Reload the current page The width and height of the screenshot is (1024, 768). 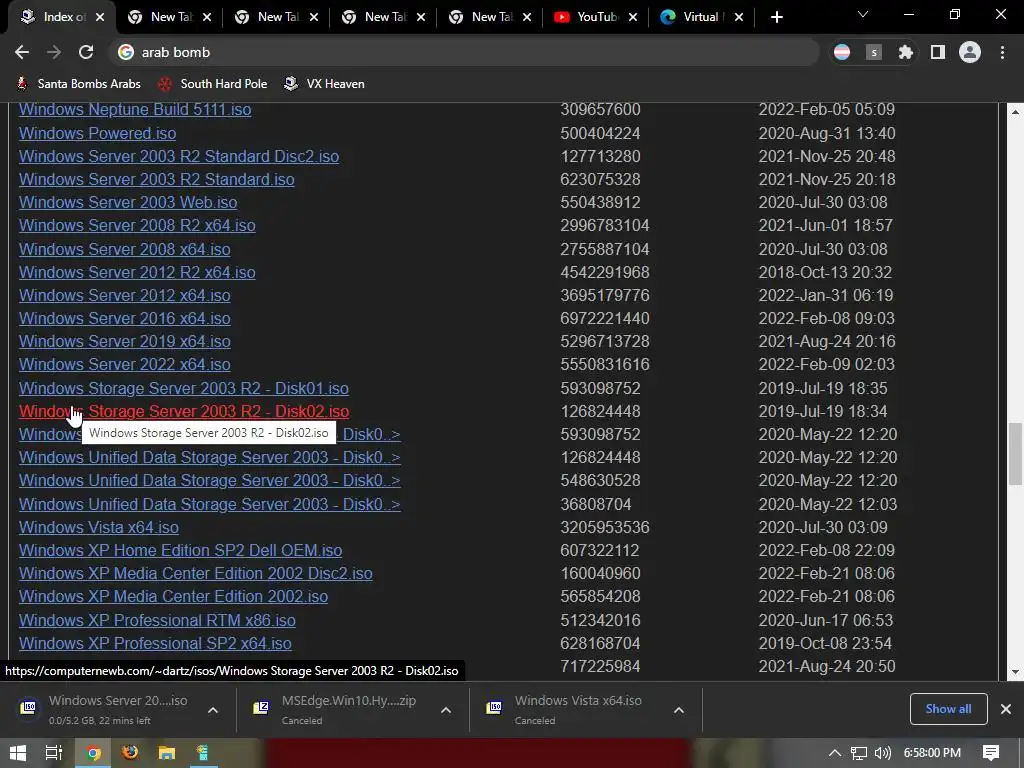point(86,52)
